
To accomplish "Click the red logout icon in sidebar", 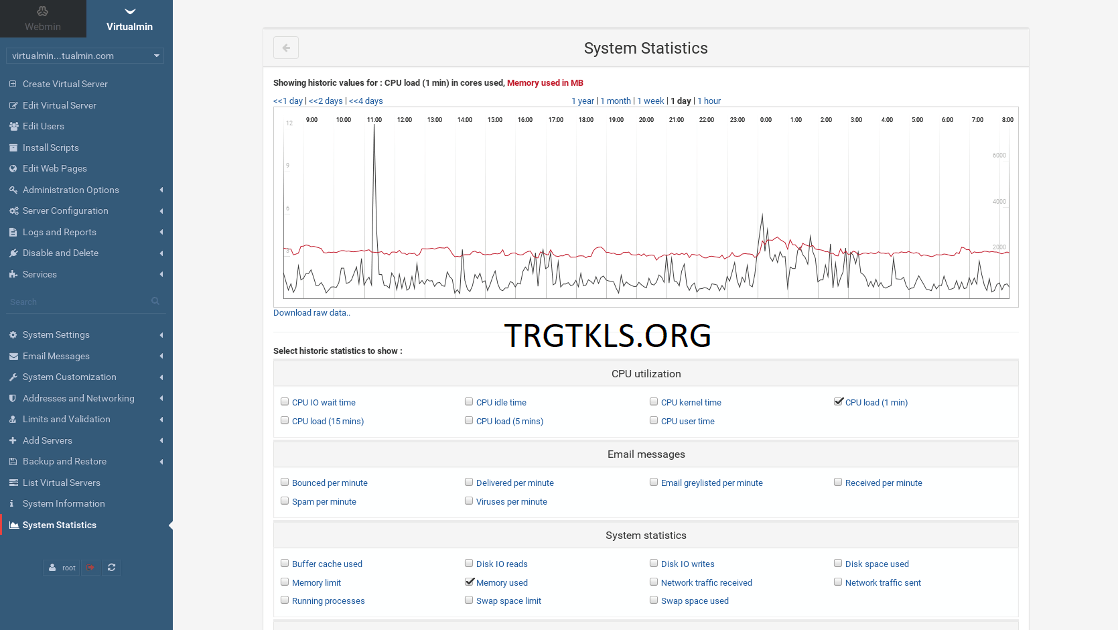I will (90, 567).
